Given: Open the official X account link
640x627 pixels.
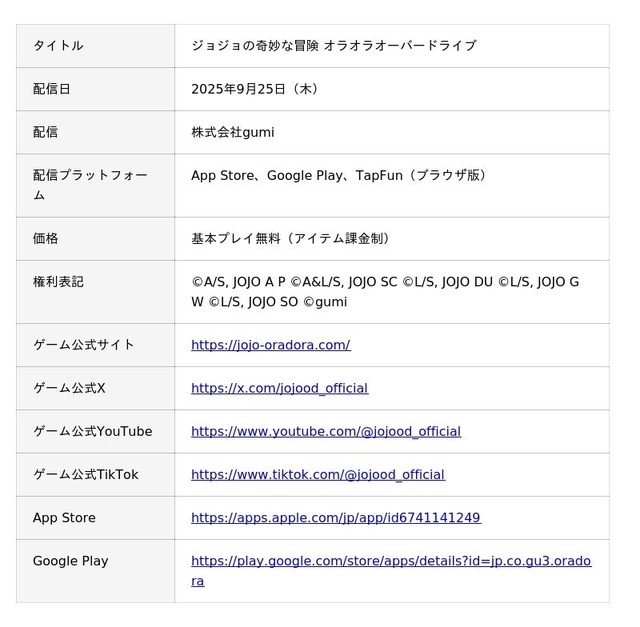Looking at the screenshot, I should tap(280, 388).
